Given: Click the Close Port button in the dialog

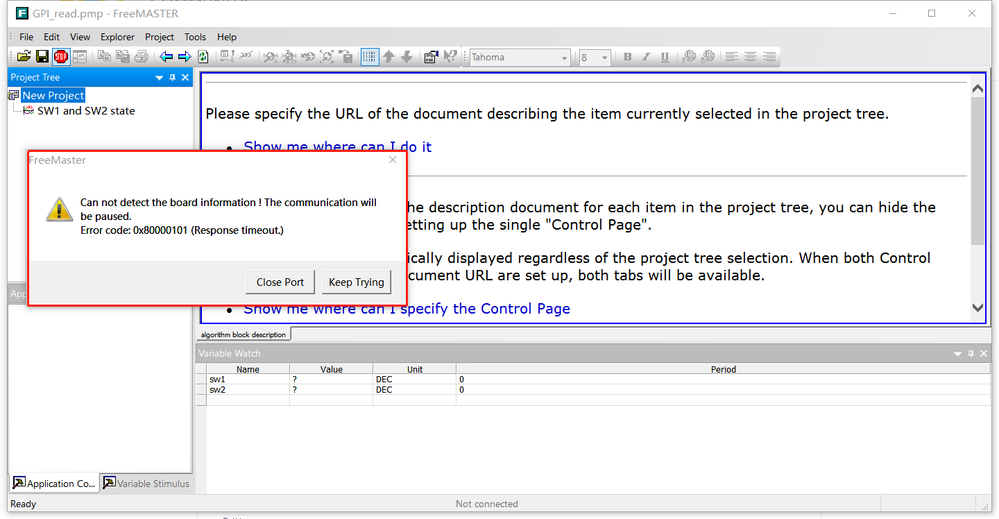Looking at the screenshot, I should (x=280, y=282).
